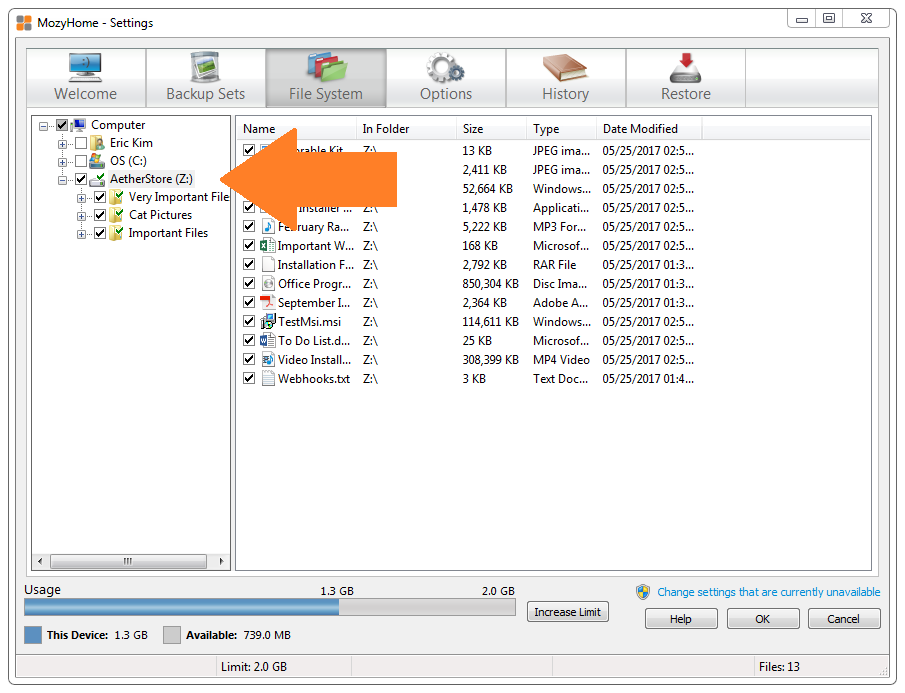905x693 pixels.
Task: Click the MozyHome logo in title bar
Action: coord(24,23)
